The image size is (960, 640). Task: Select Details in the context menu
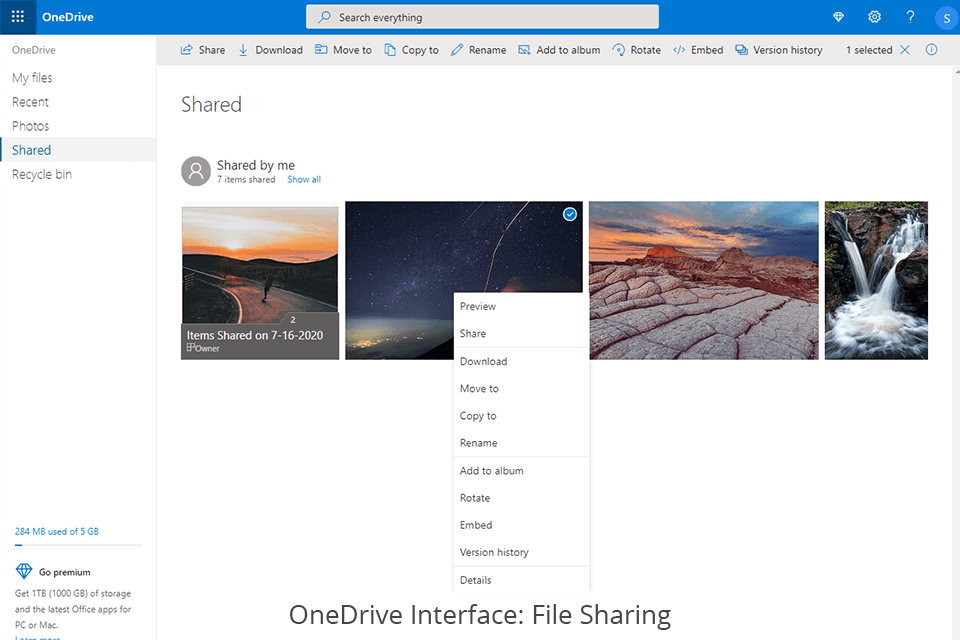click(475, 579)
